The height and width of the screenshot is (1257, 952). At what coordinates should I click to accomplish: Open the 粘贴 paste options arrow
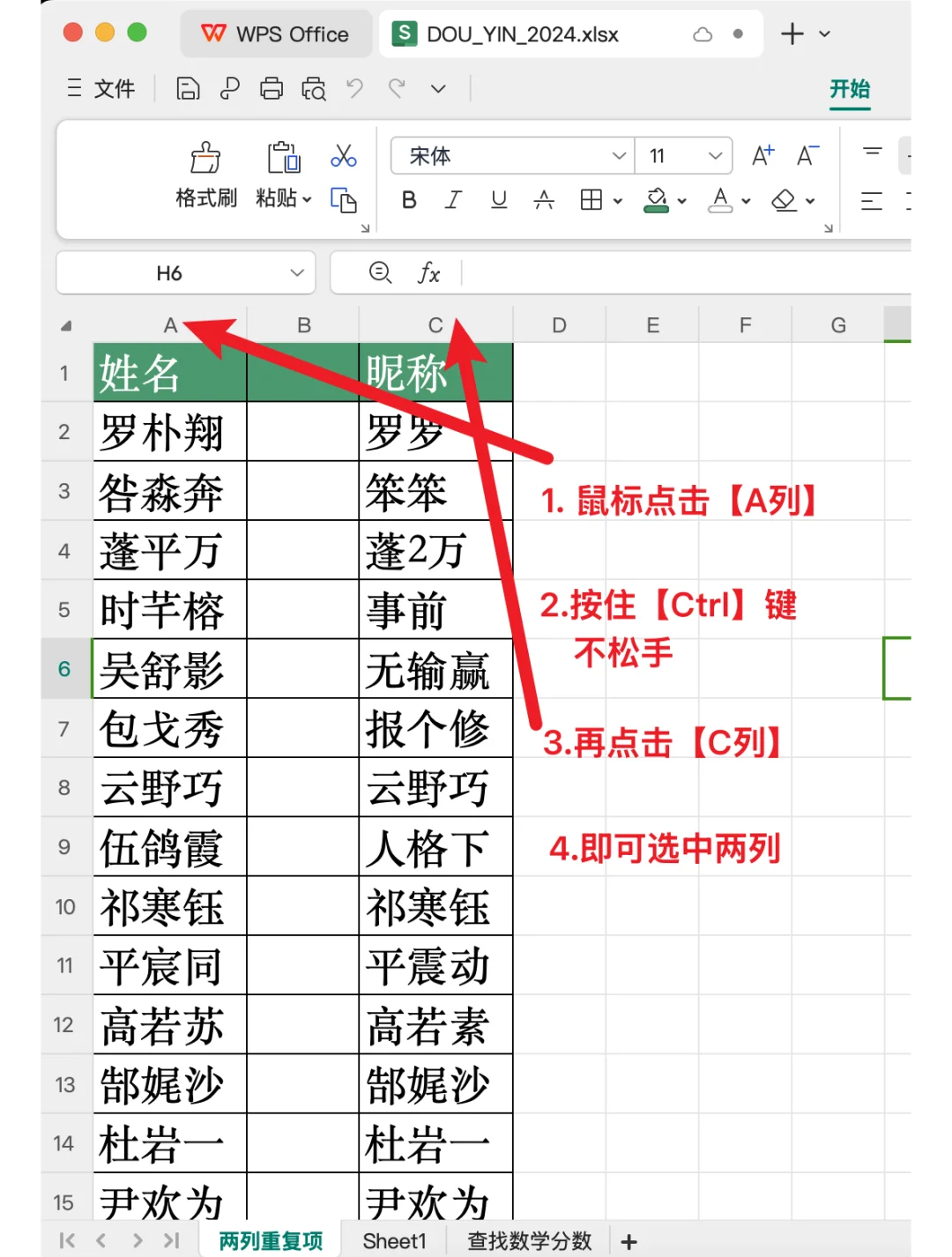(307, 199)
